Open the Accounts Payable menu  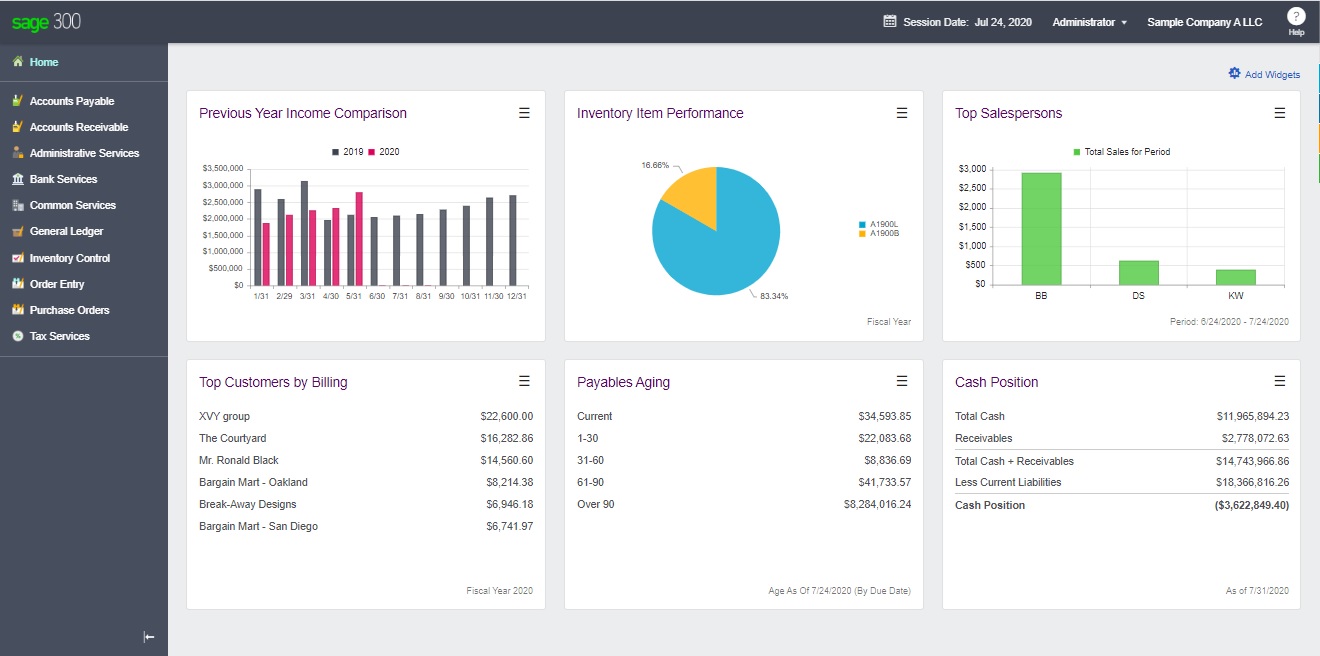(x=71, y=101)
